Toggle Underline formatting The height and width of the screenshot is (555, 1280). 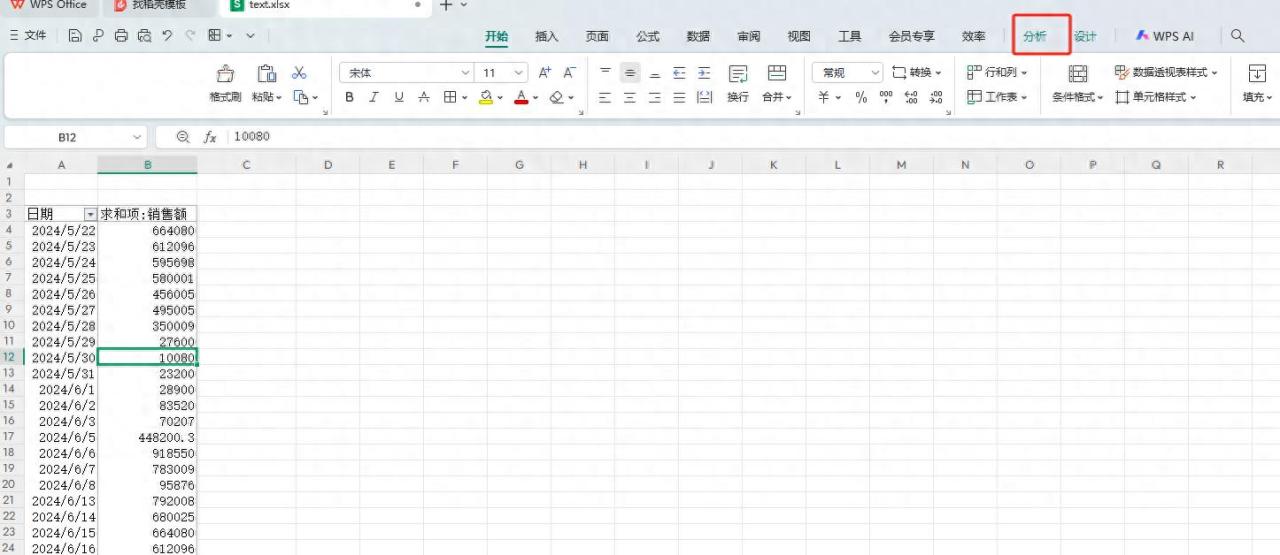399,98
